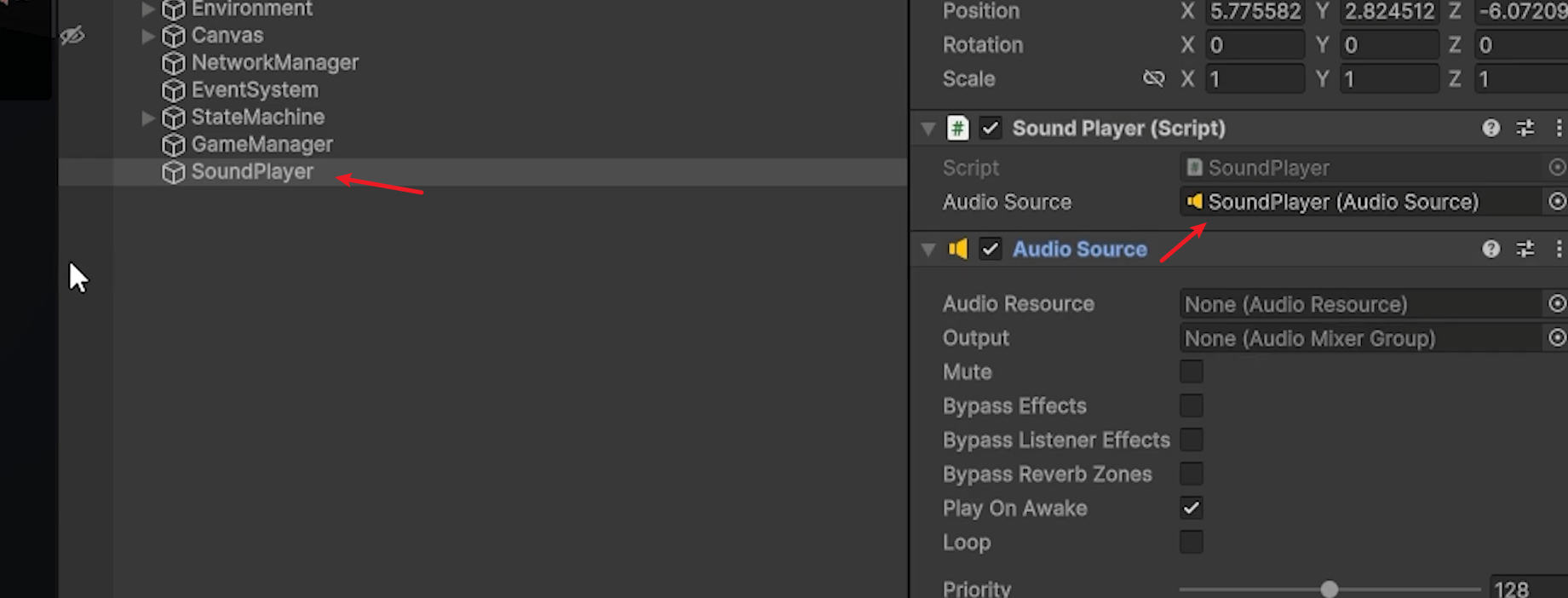Open Audio Source component kebab menu
Viewport: 1568px width, 598px height.
(1559, 250)
